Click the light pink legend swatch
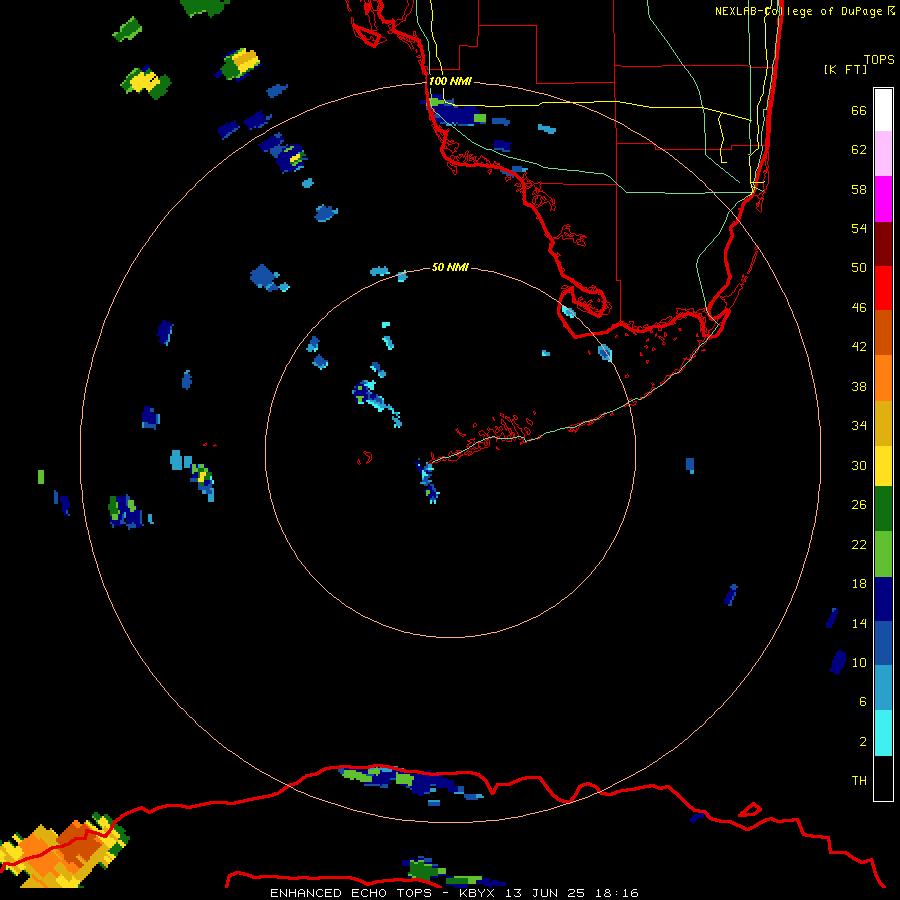 click(x=883, y=153)
